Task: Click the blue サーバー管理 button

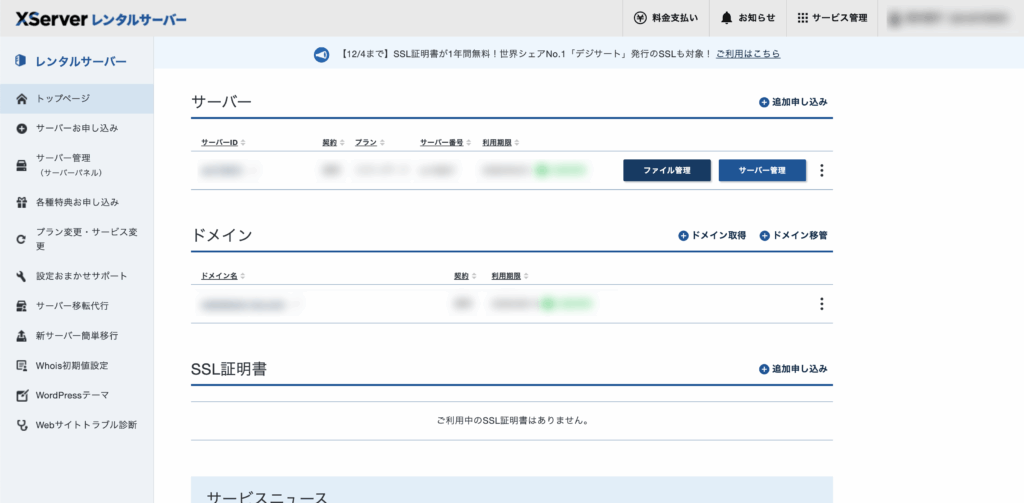Action: point(762,171)
